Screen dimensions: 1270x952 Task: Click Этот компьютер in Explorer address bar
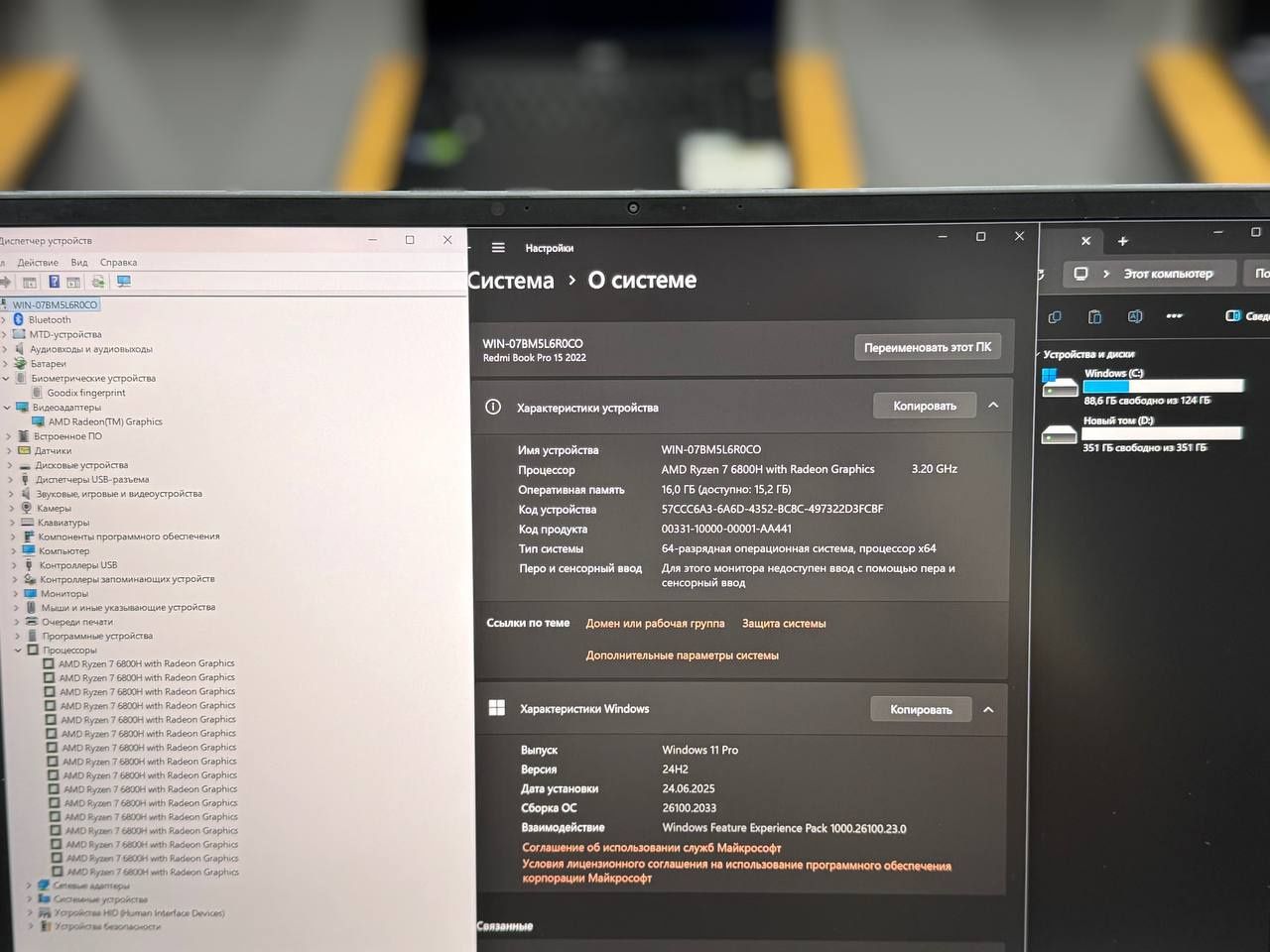[x=1168, y=274]
